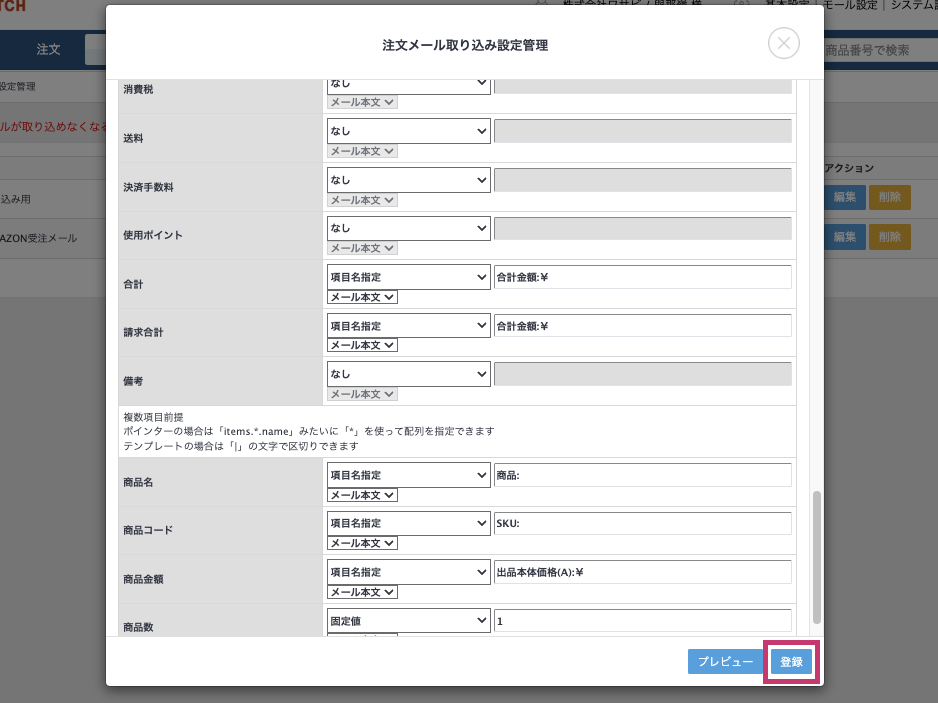Click the upper 編集 button in background list
The height and width of the screenshot is (703, 938).
tap(845, 197)
